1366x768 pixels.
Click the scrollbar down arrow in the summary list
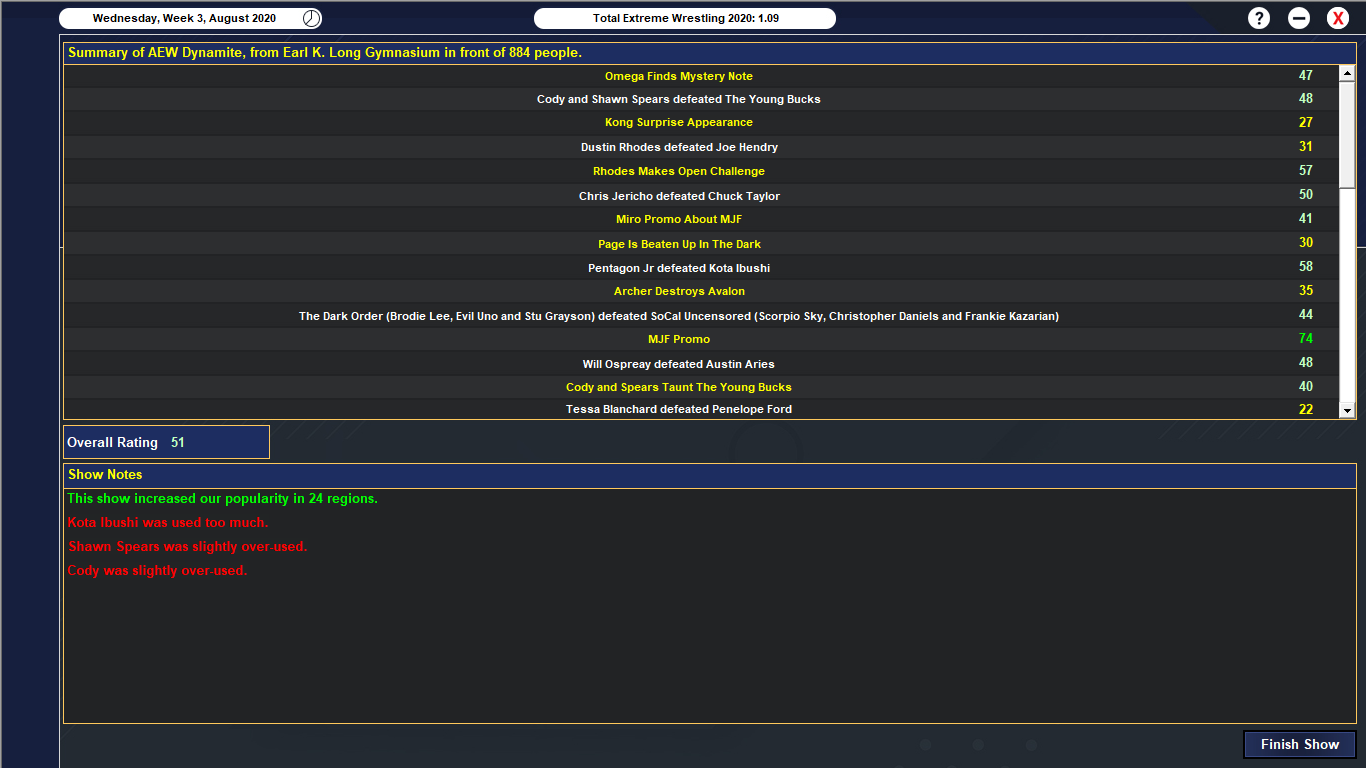tap(1347, 410)
